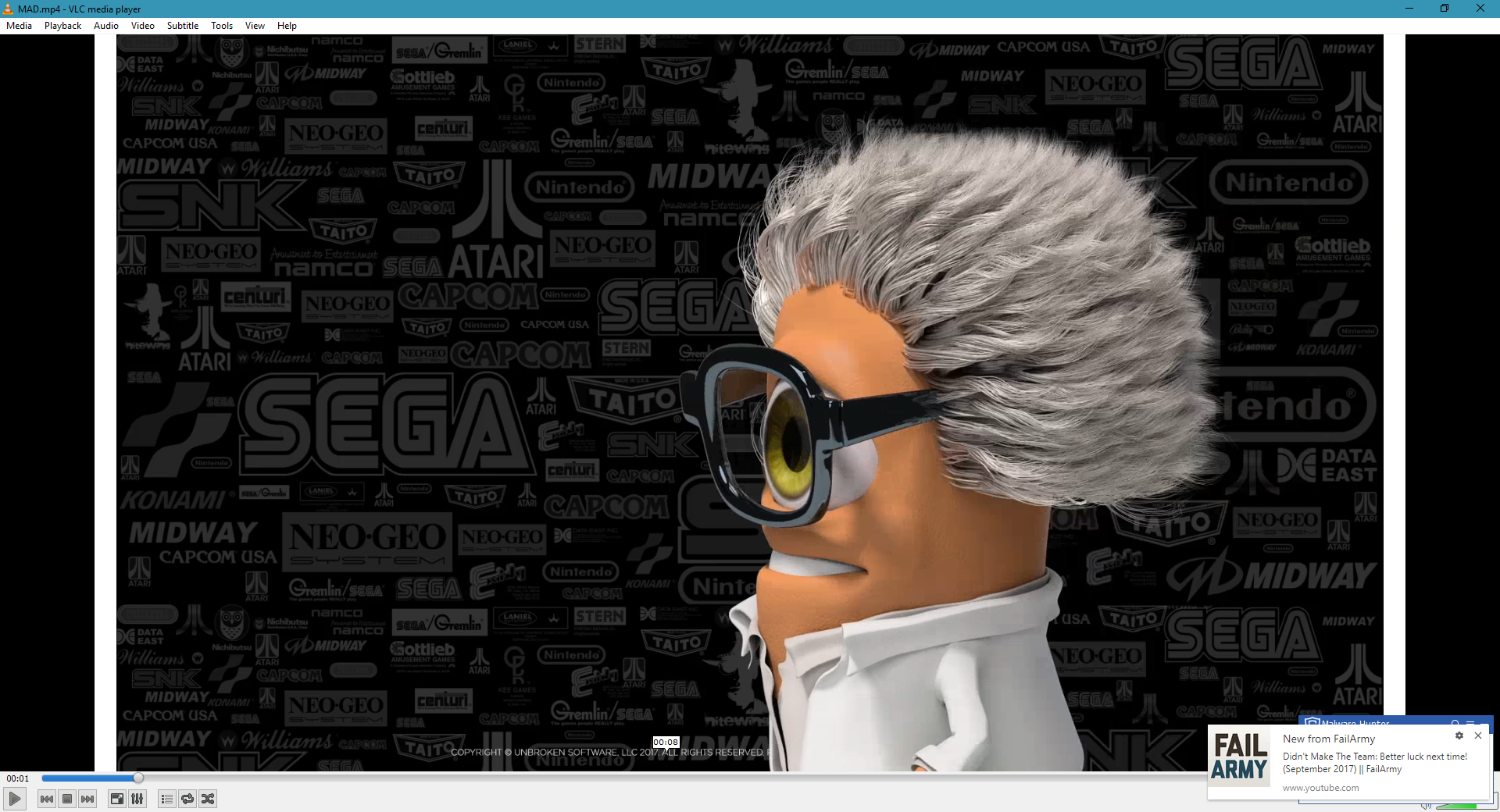This screenshot has height=812, width=1500.
Task: Click the VLC cone icon in title bar
Action: click(x=8, y=9)
